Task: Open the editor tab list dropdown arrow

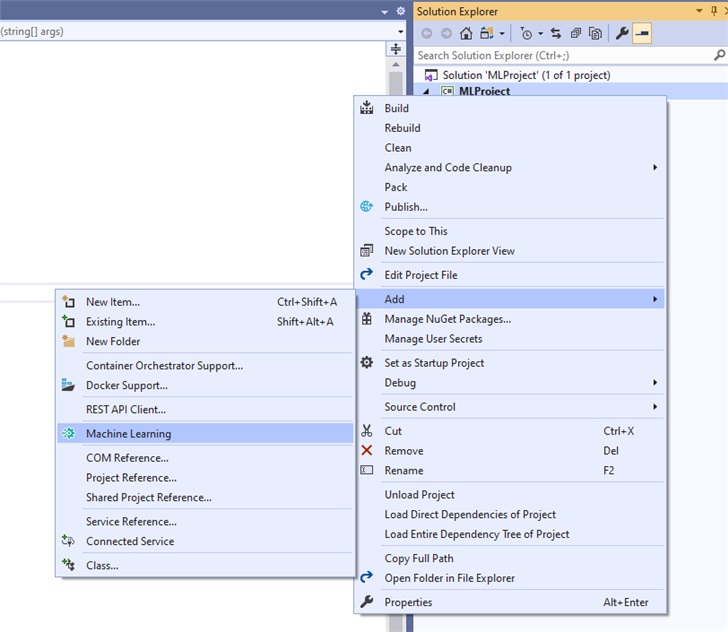Action: point(384,12)
